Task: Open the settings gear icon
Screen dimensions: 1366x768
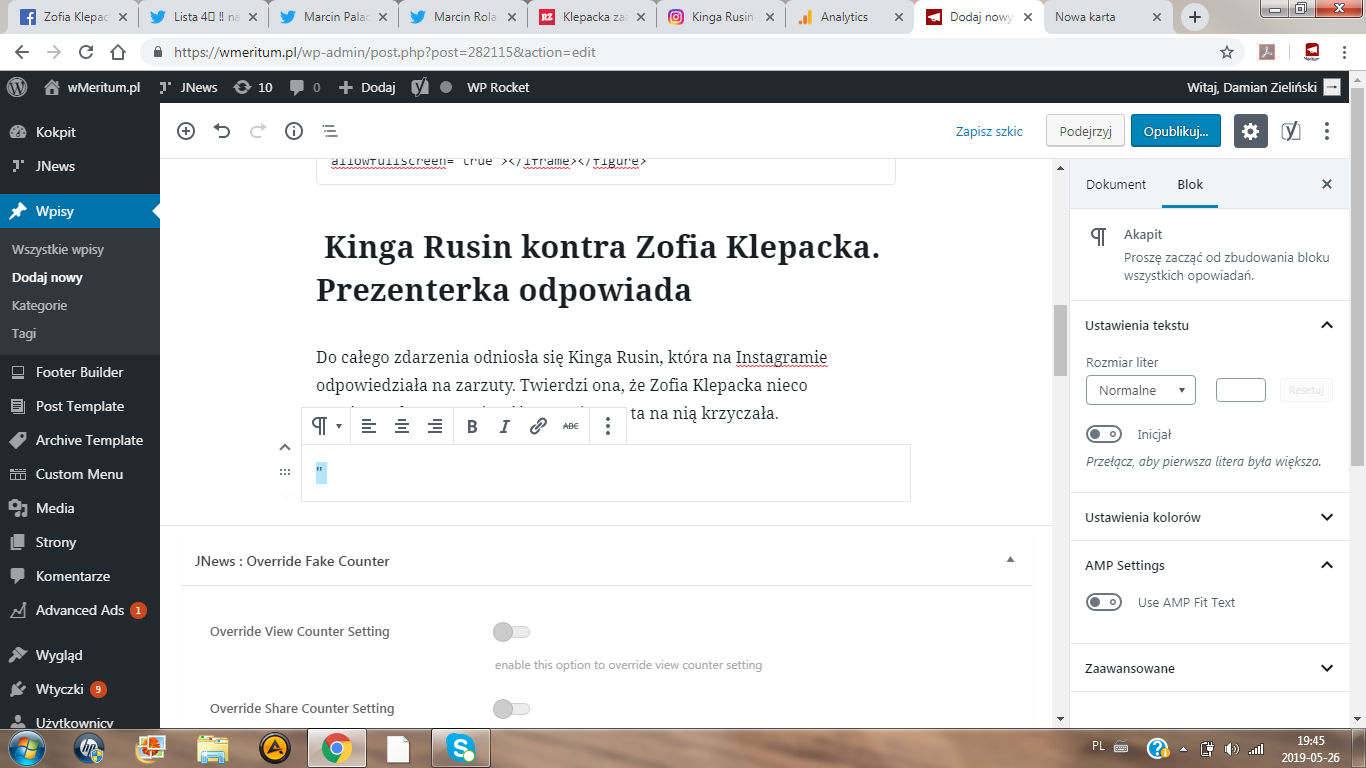Action: pos(1250,131)
